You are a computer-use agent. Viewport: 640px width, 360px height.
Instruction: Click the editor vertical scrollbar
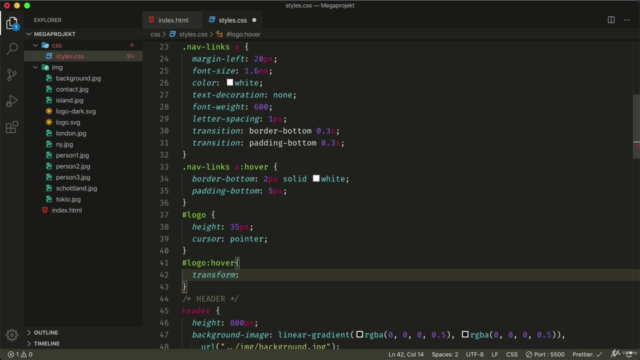(x=636, y=127)
